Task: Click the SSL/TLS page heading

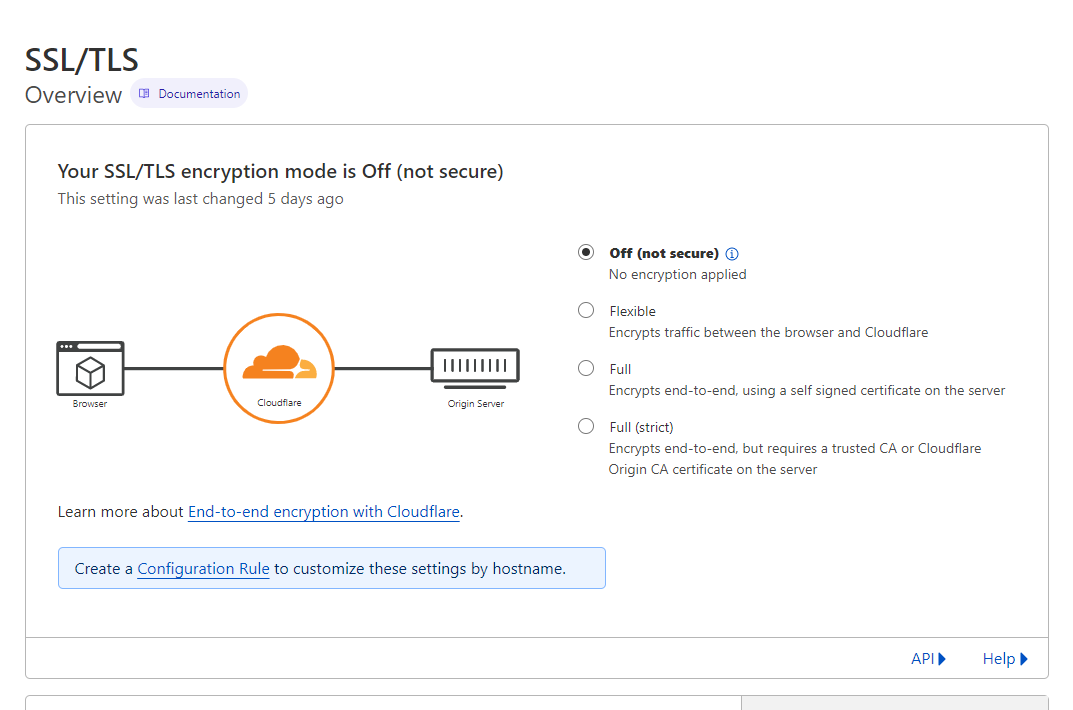Action: [x=82, y=59]
